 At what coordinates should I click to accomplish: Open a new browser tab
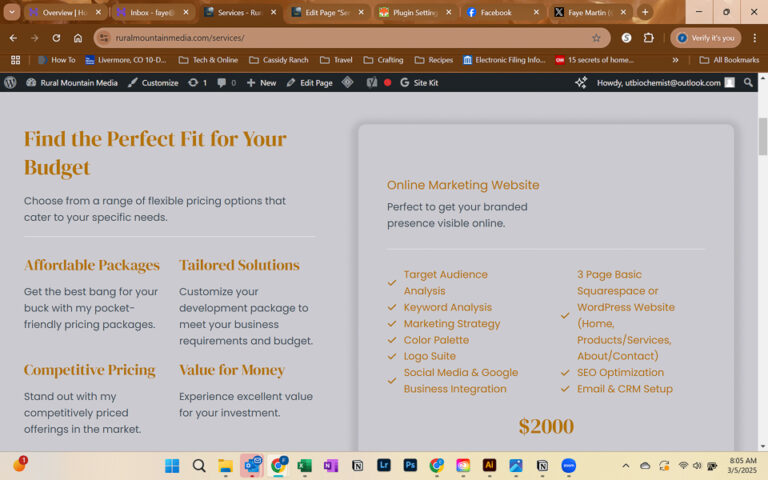tap(645, 12)
